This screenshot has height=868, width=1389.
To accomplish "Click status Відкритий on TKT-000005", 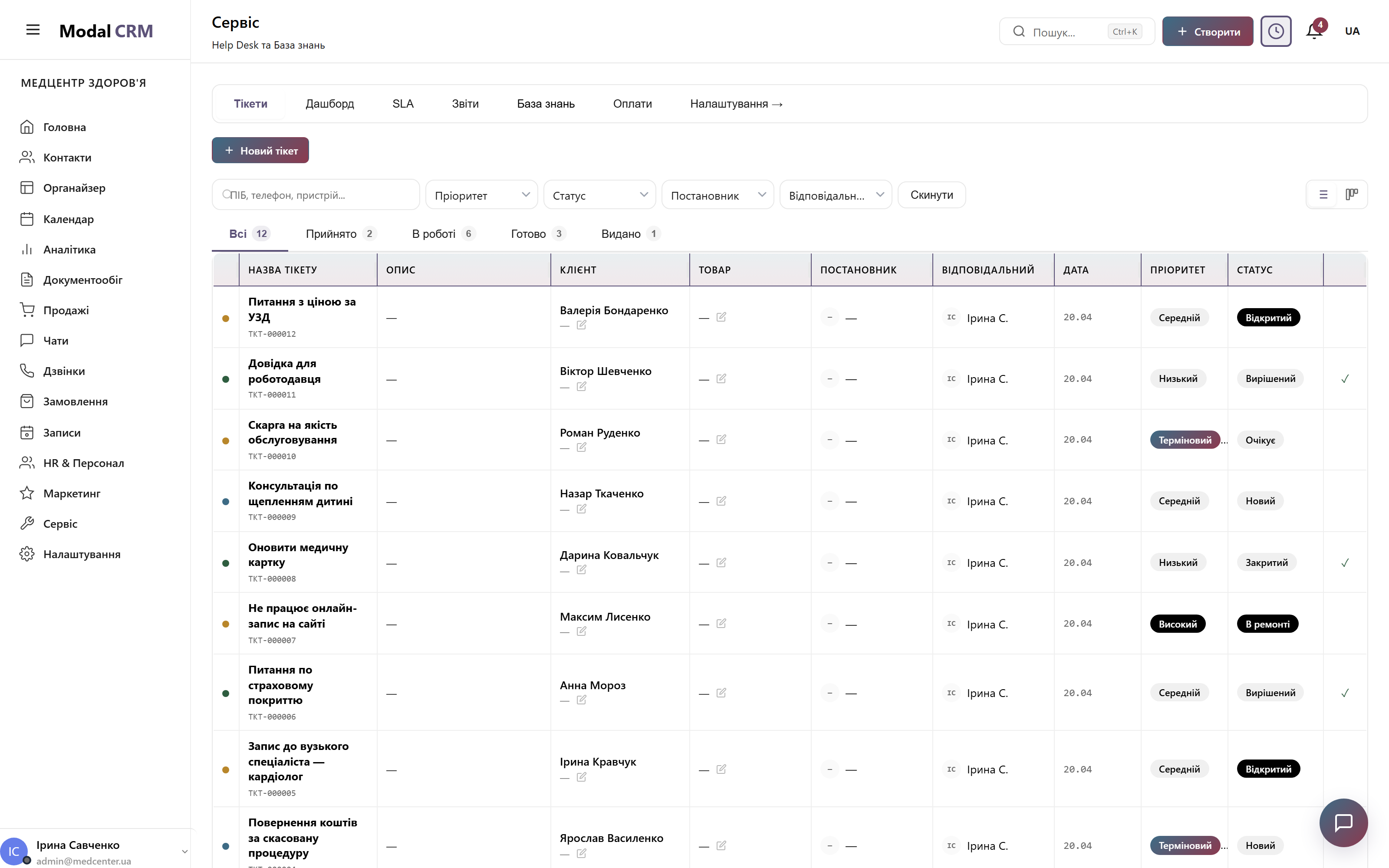I will 1268,769.
